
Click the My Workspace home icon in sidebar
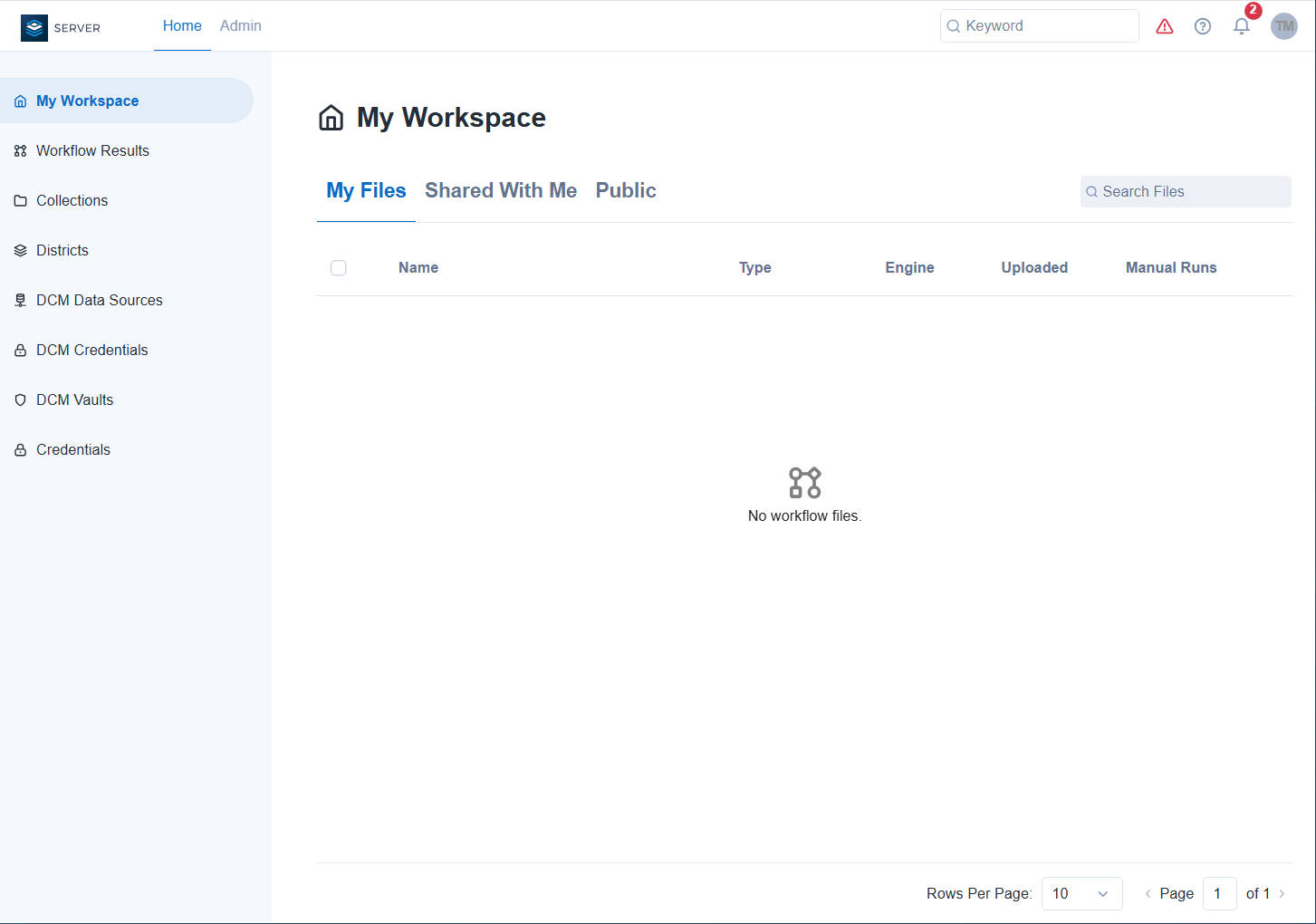coord(20,101)
